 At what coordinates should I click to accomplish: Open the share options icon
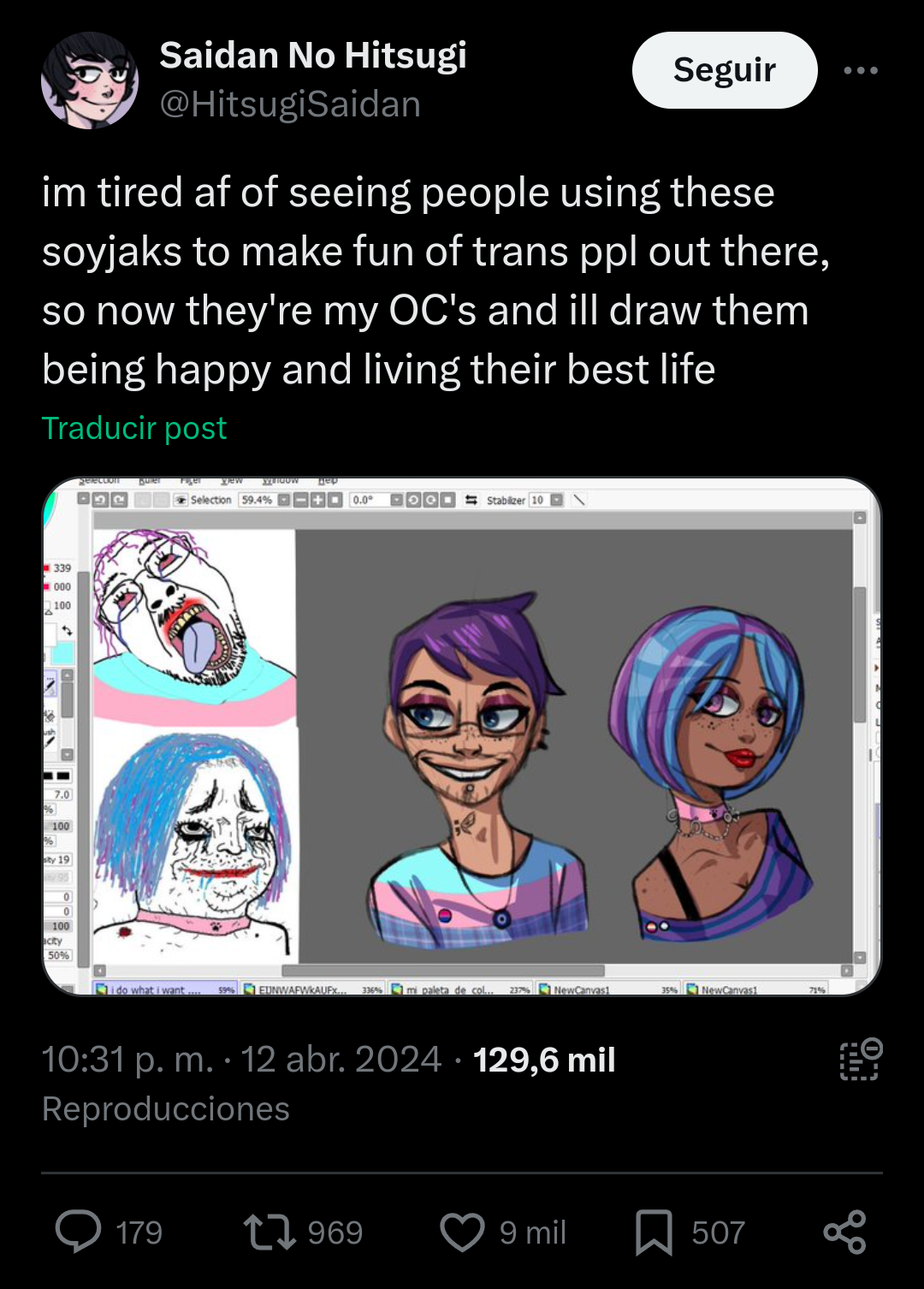point(844,1232)
